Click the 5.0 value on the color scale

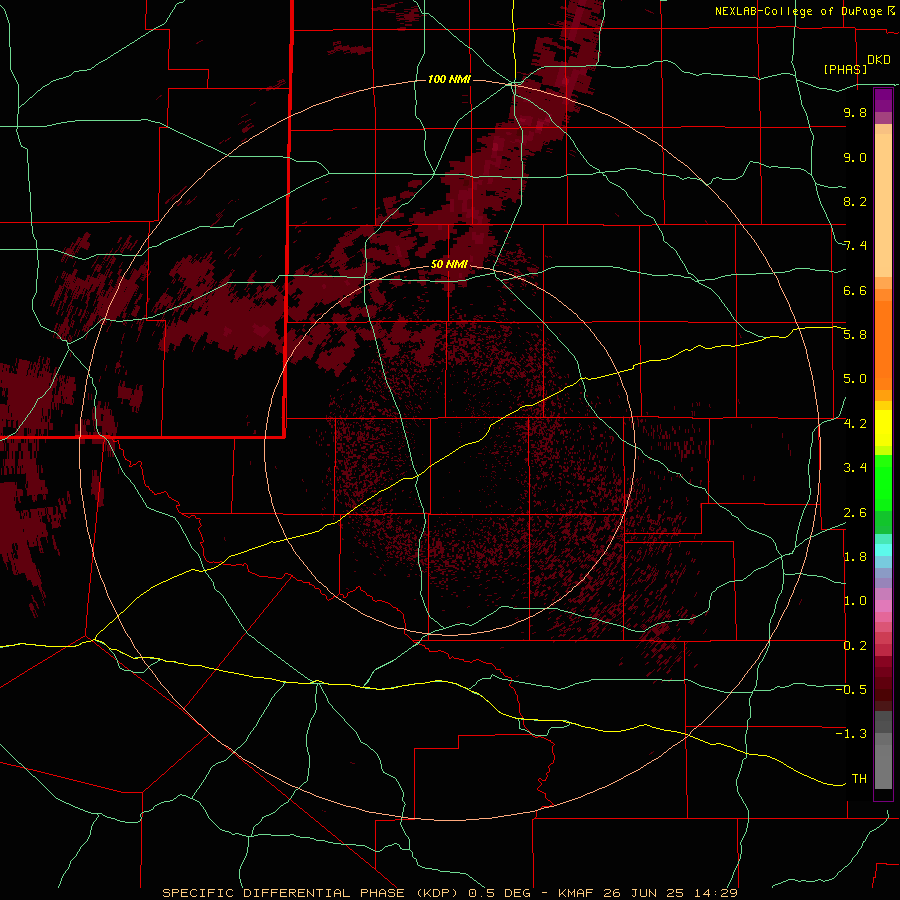[855, 379]
